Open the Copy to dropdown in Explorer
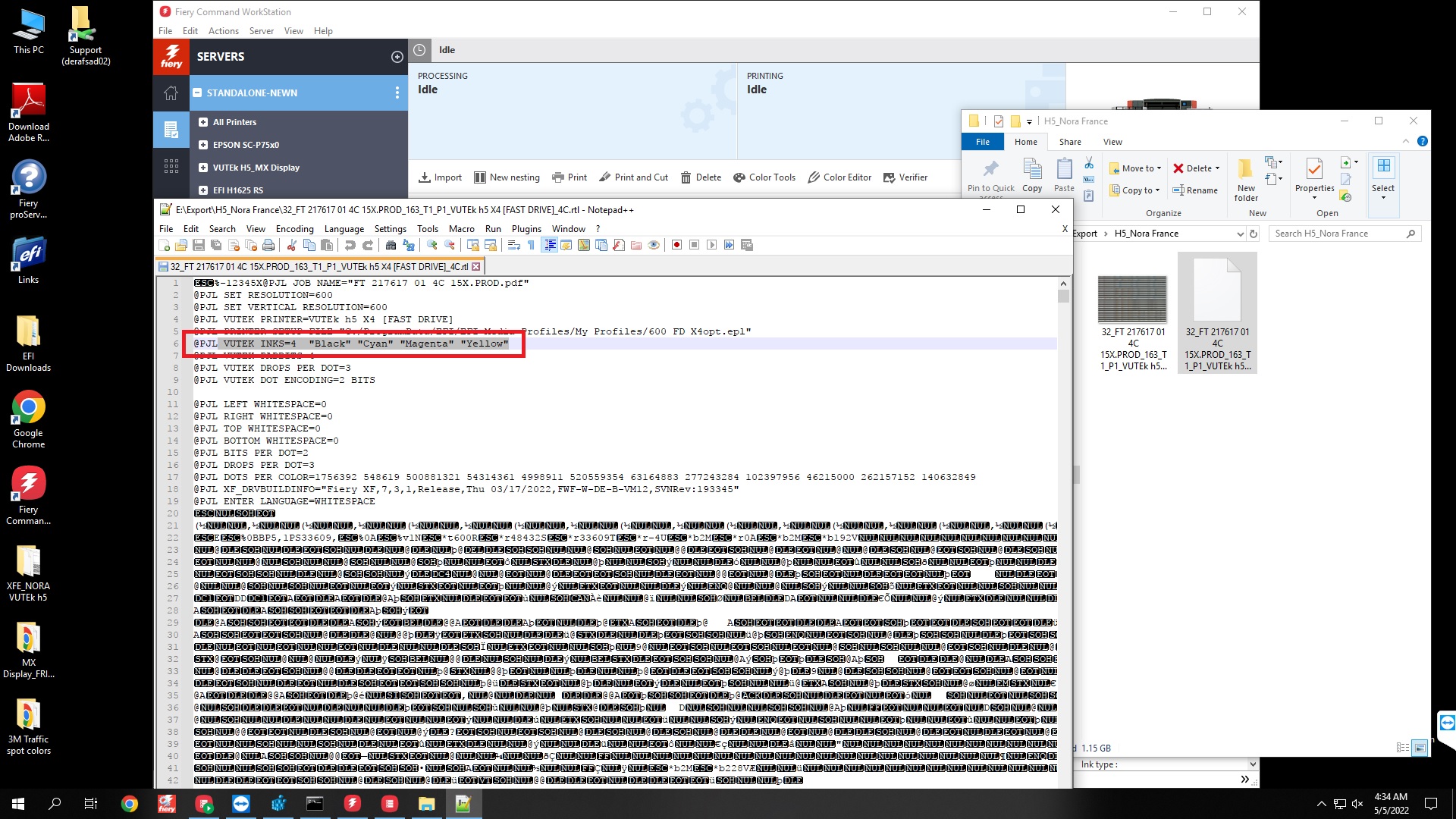The width and height of the screenshot is (1456, 819). (x=1135, y=190)
